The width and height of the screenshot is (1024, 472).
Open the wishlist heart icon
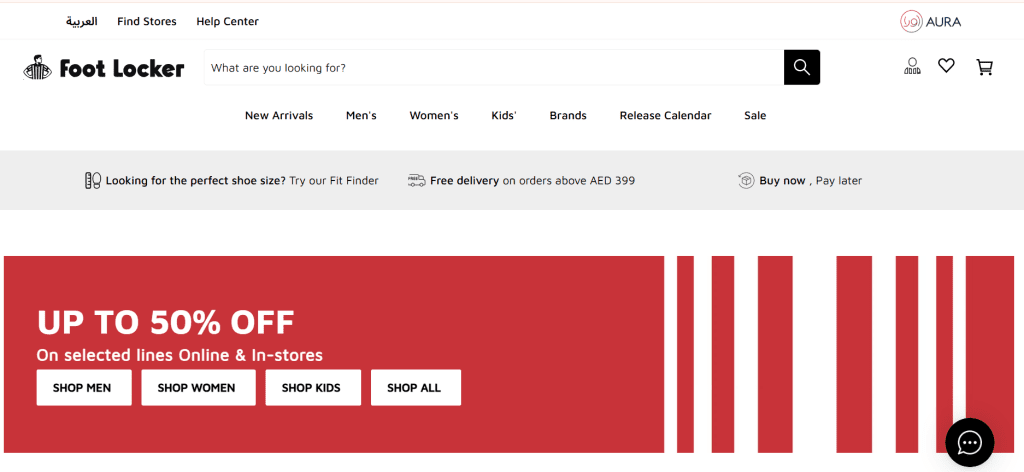946,66
